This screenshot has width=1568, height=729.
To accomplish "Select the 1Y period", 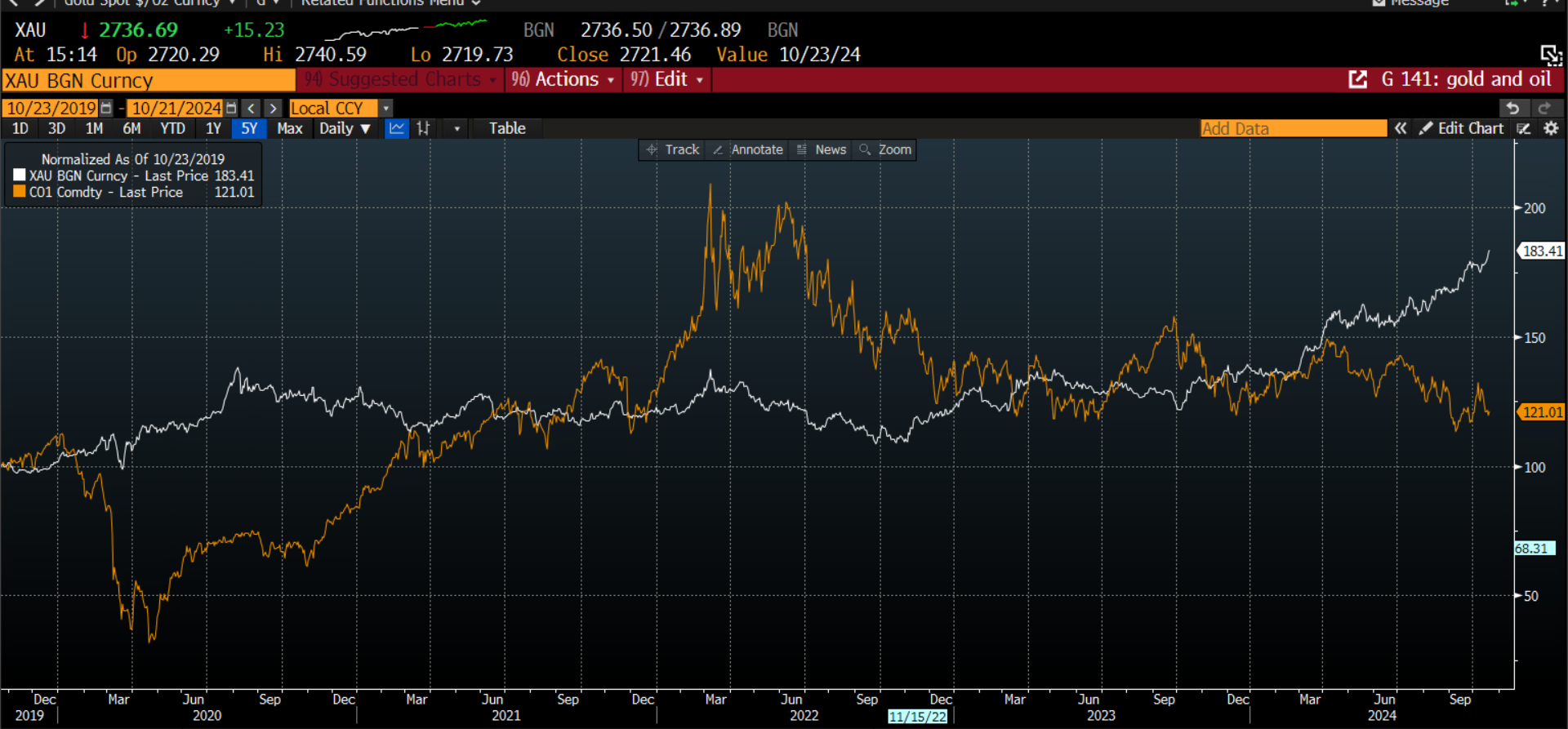I will [213, 128].
